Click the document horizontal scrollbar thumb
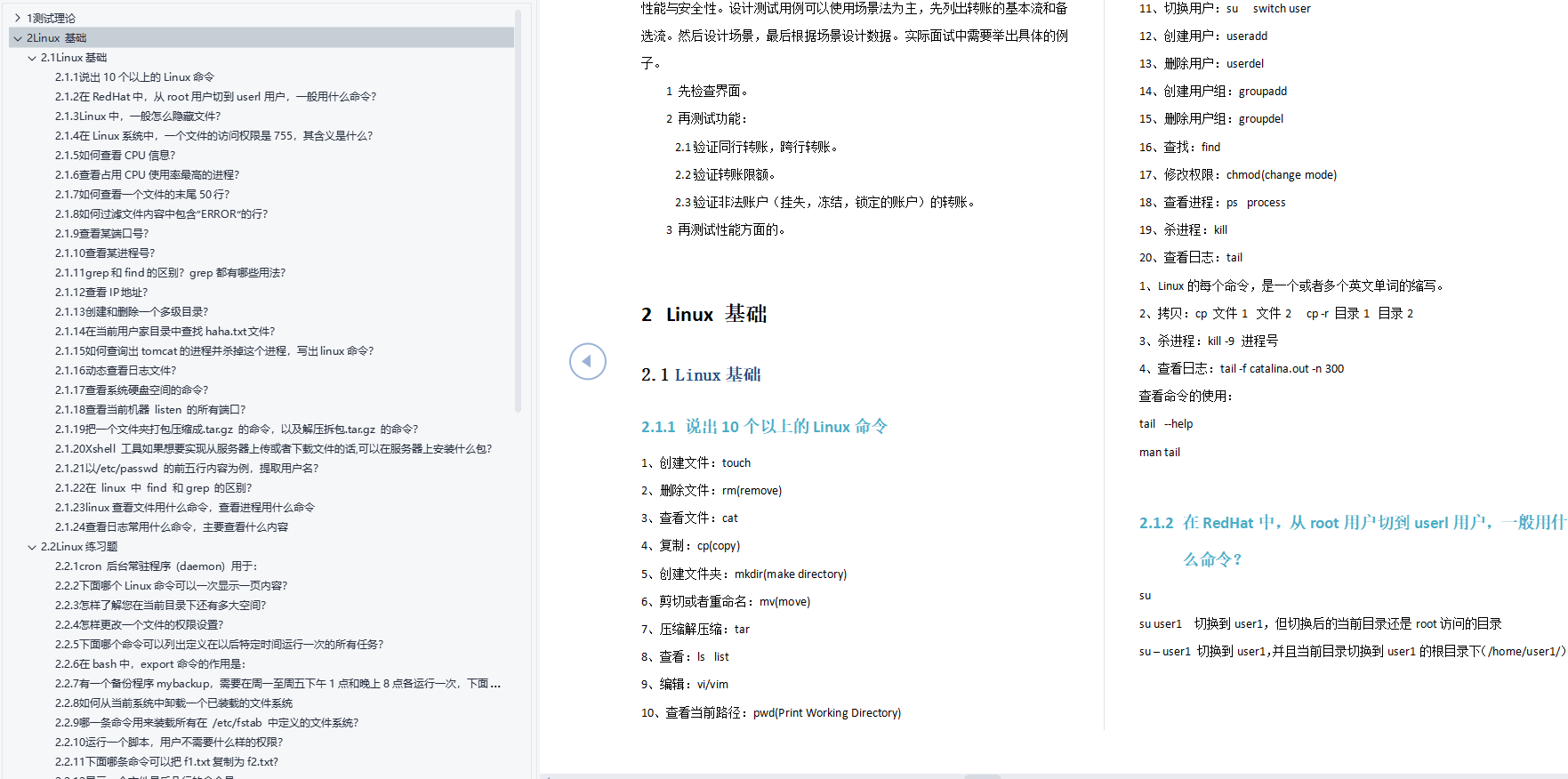 click(982, 776)
